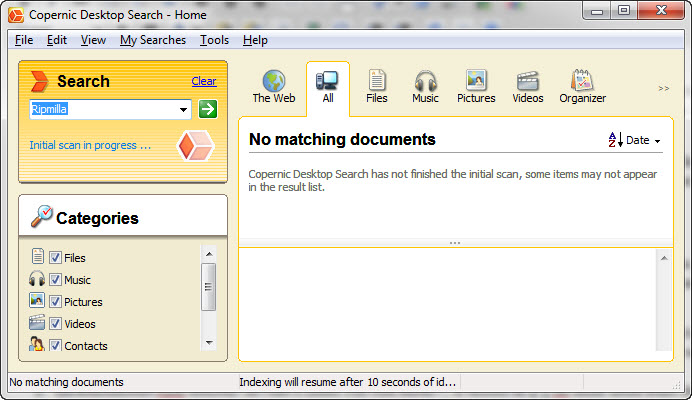Click the Pictures icon in Categories list
The height and width of the screenshot is (400, 692).
click(37, 300)
